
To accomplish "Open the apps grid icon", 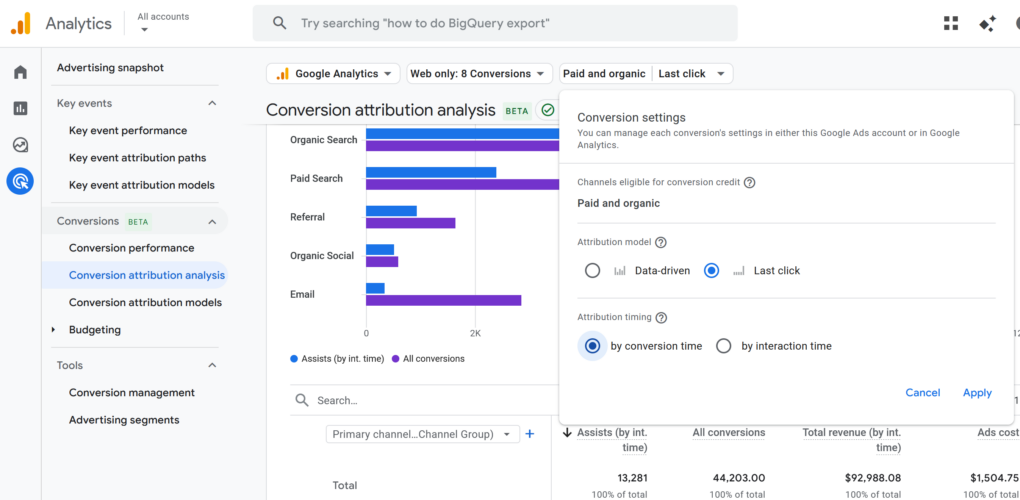I will [x=950, y=23].
